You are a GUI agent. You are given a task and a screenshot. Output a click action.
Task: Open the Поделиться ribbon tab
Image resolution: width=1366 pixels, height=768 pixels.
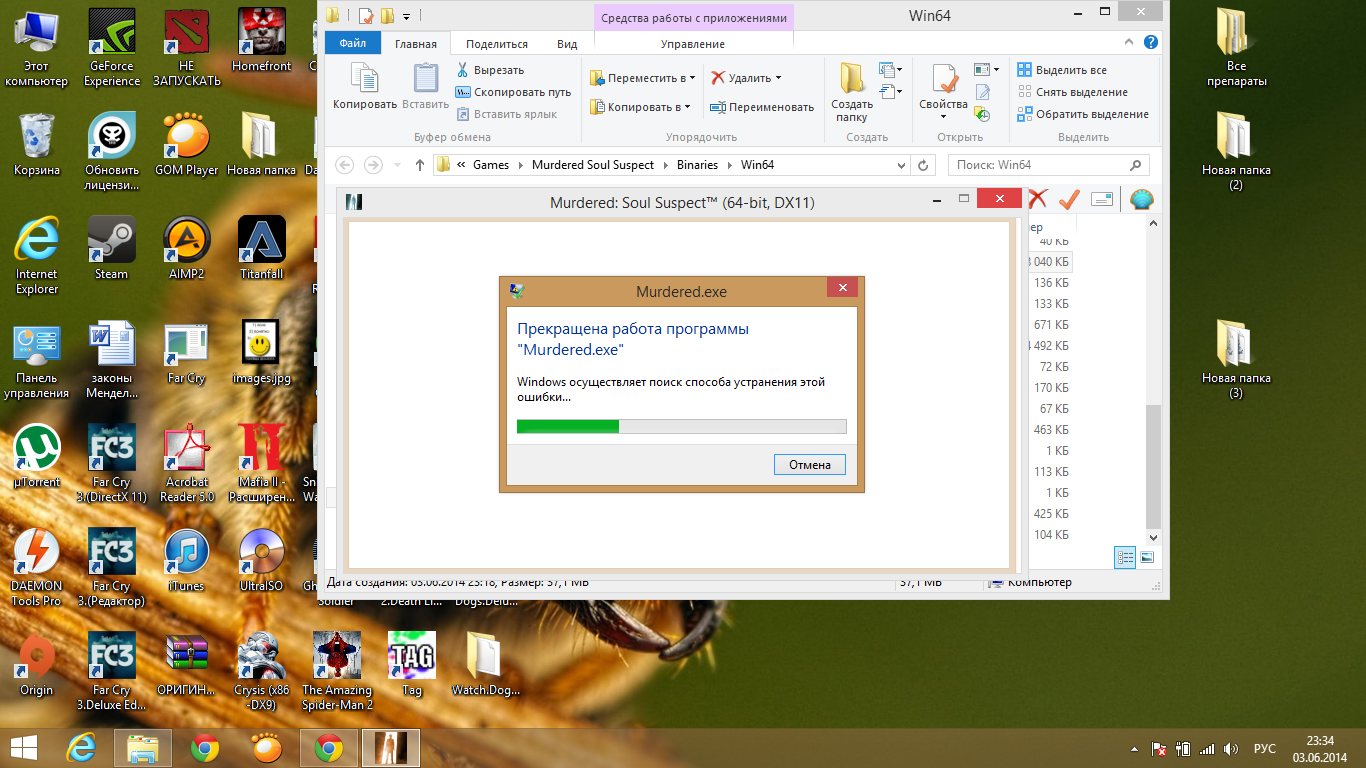click(497, 44)
